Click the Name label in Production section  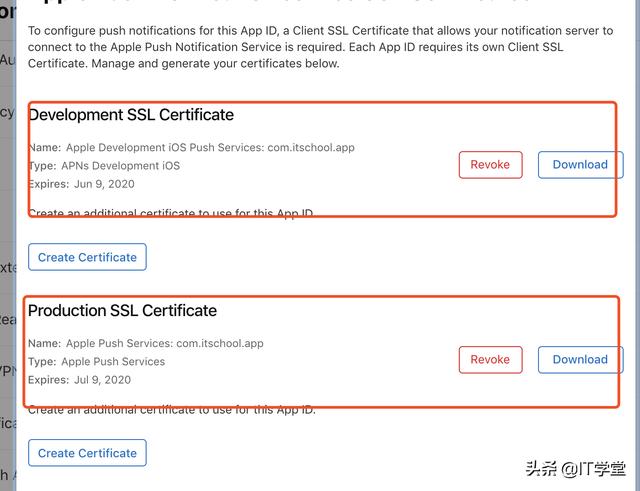point(44,343)
